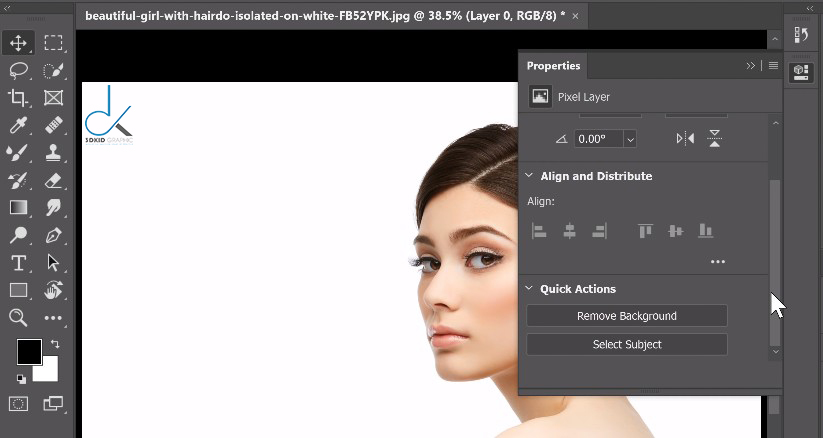Image resolution: width=823 pixels, height=438 pixels.
Task: Open the Properties dock icon on the right
Action: (x=801, y=72)
